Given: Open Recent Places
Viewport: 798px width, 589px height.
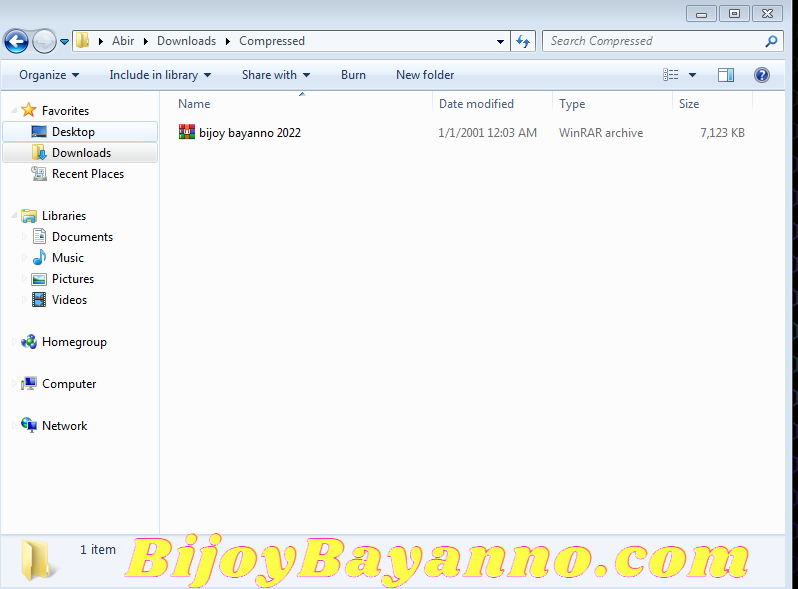Looking at the screenshot, I should [x=88, y=174].
